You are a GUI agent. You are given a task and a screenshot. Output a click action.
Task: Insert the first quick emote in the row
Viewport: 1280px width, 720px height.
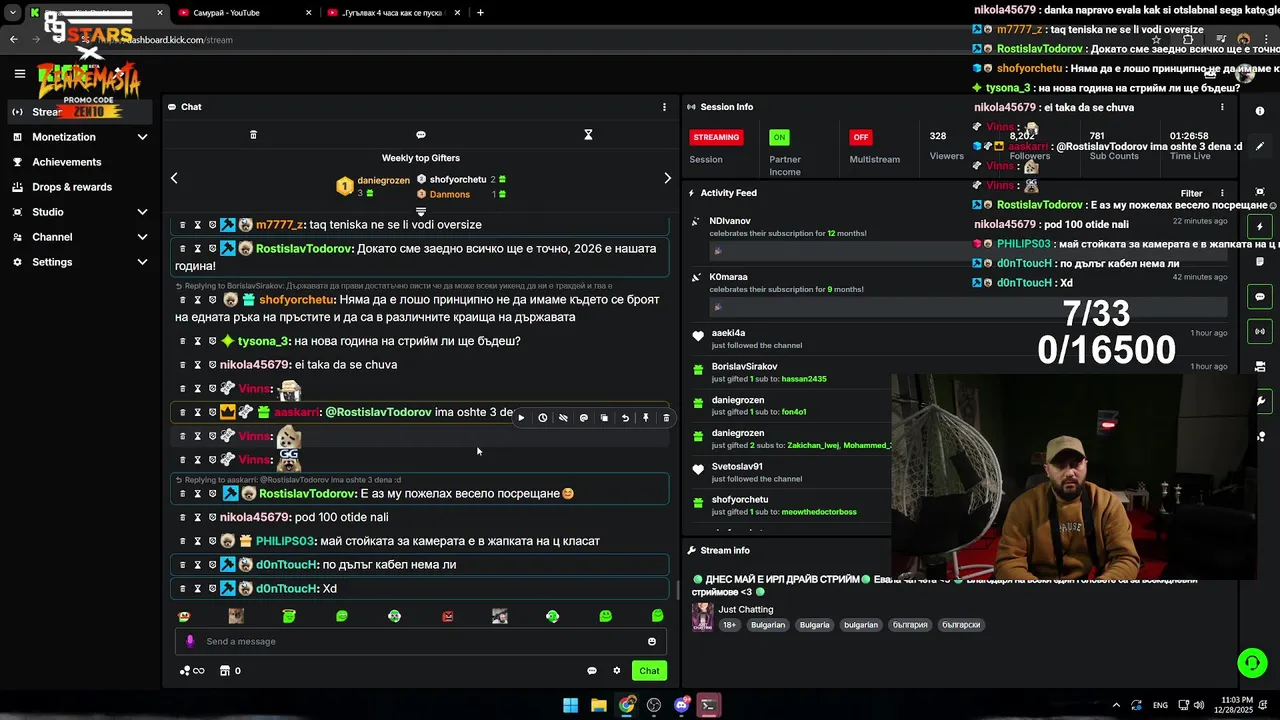(x=183, y=616)
